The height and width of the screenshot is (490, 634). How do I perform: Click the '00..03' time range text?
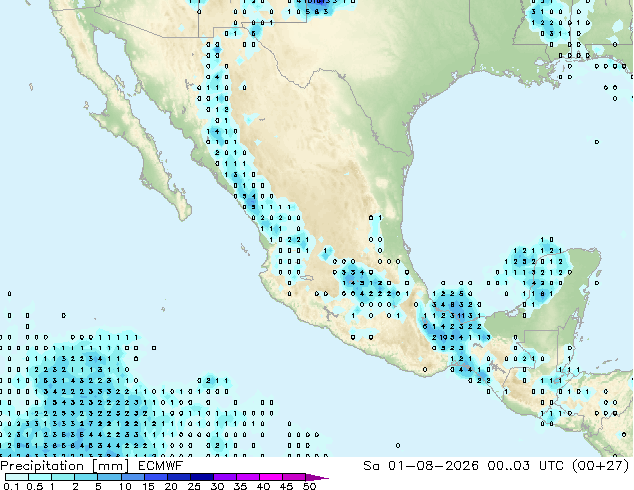pos(508,466)
